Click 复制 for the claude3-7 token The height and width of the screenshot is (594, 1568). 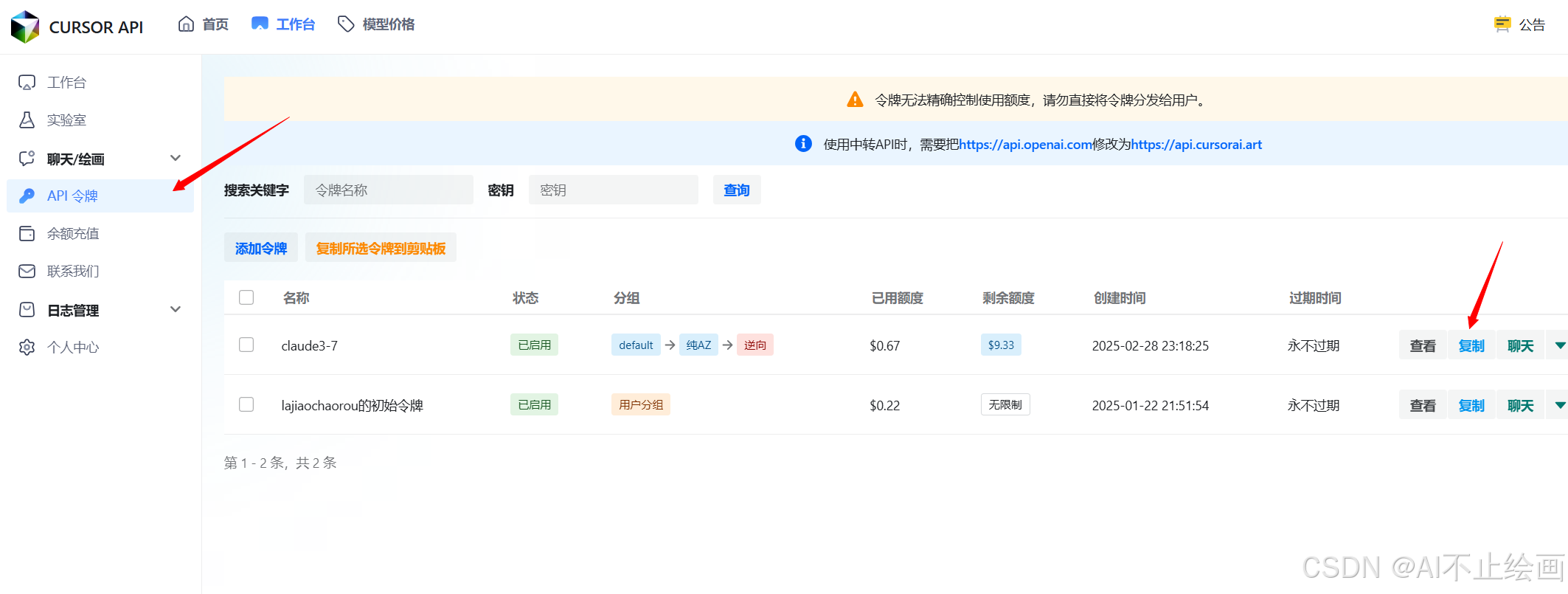coord(1471,345)
